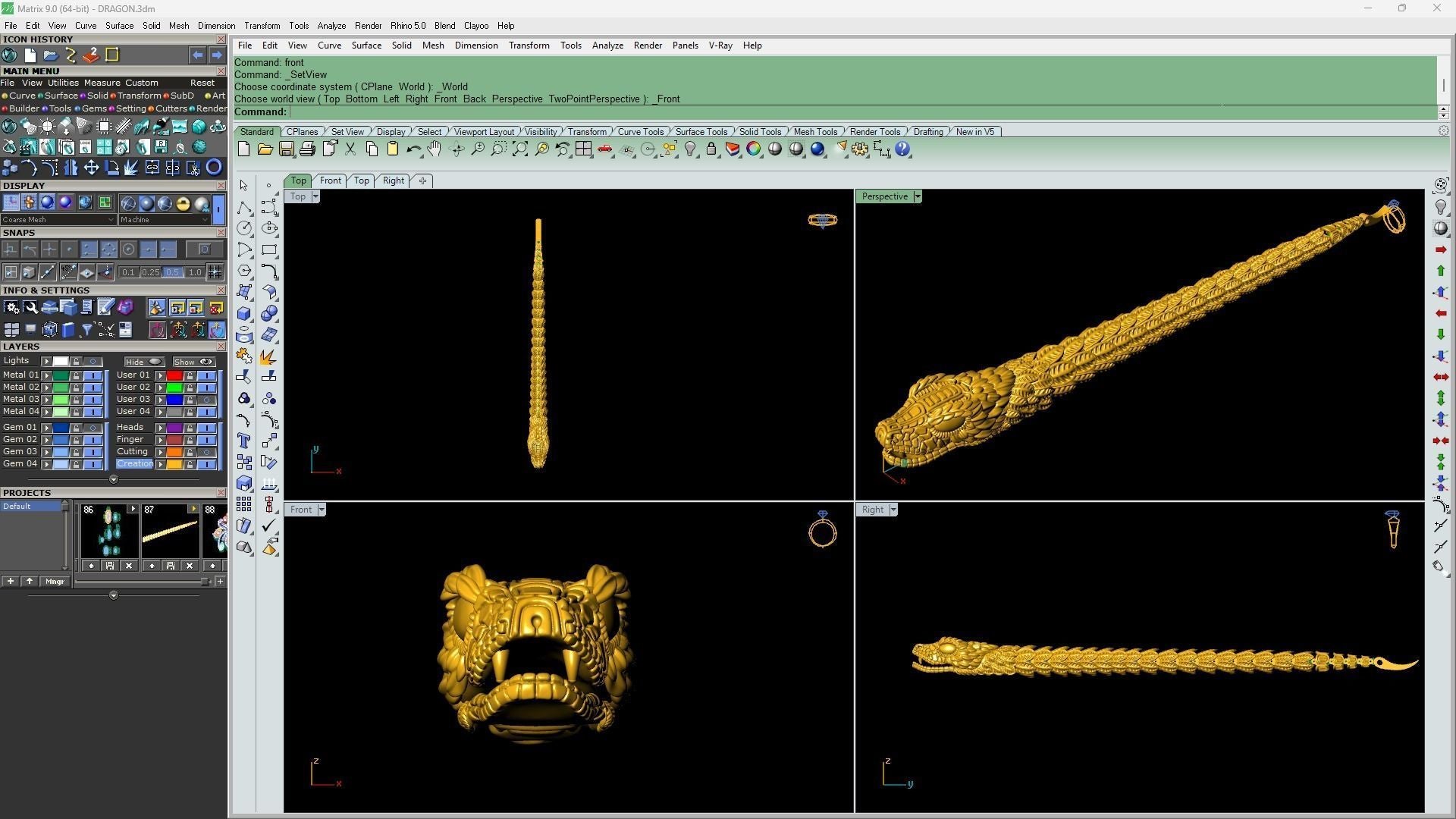Click the Show layers button
The image size is (1456, 819).
pos(194,362)
